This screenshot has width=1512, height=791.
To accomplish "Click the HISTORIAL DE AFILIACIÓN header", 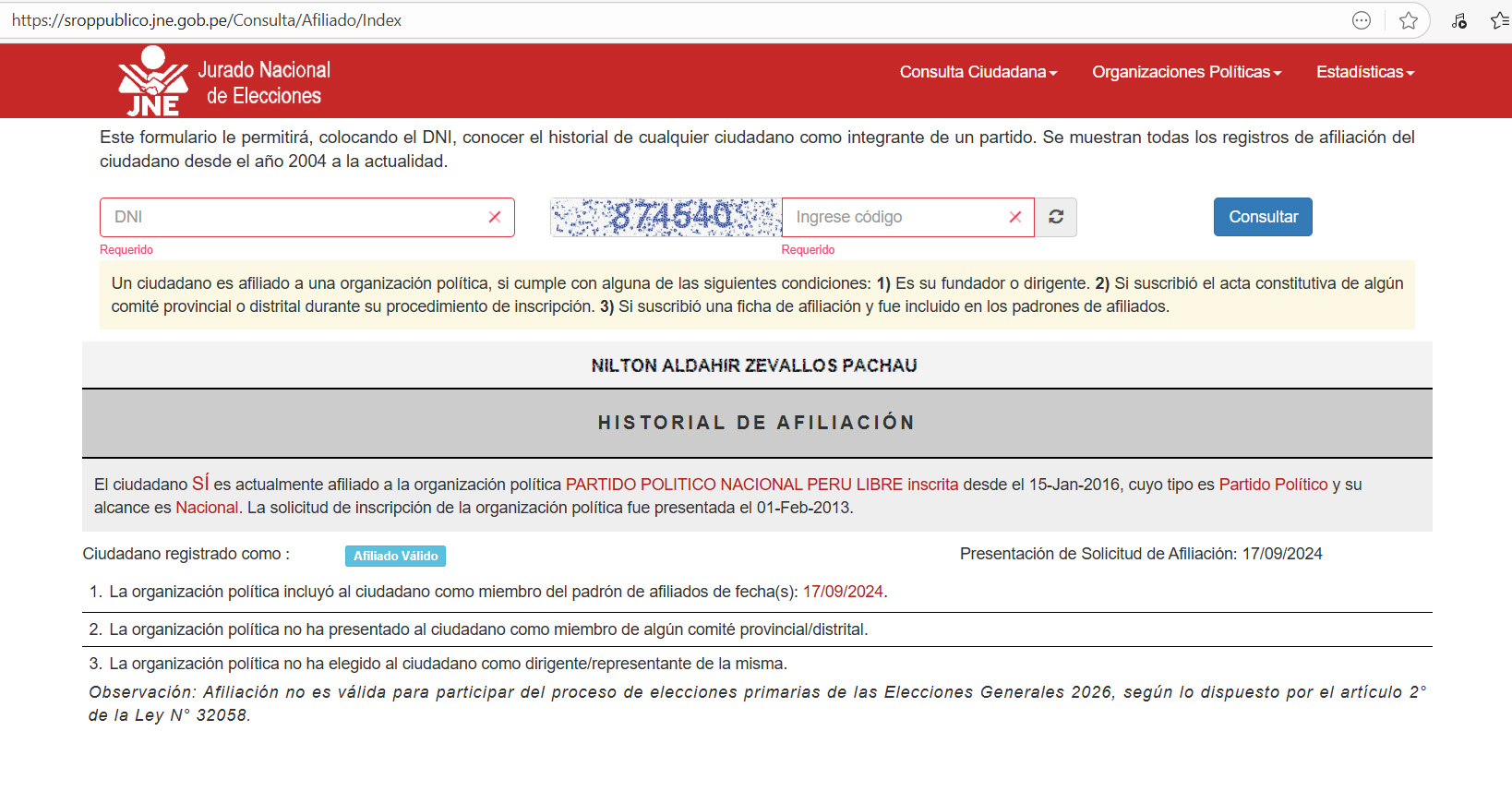I will [x=756, y=423].
